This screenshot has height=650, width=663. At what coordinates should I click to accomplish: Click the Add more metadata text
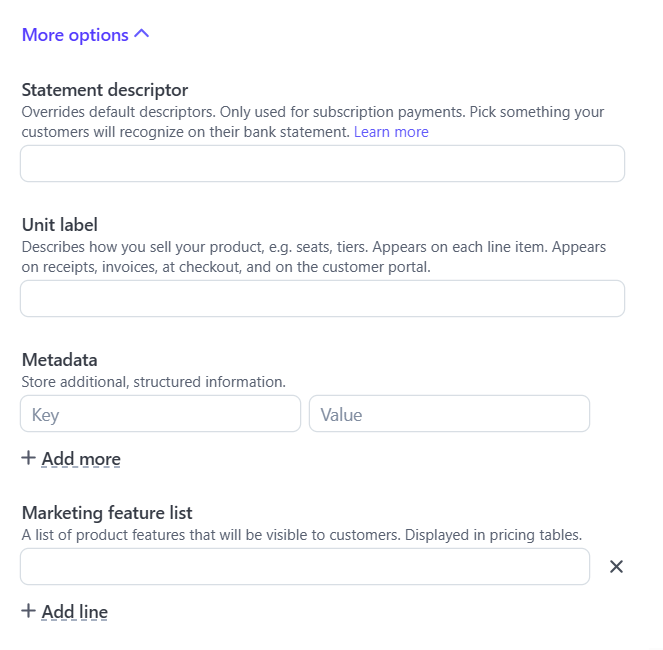click(81, 459)
